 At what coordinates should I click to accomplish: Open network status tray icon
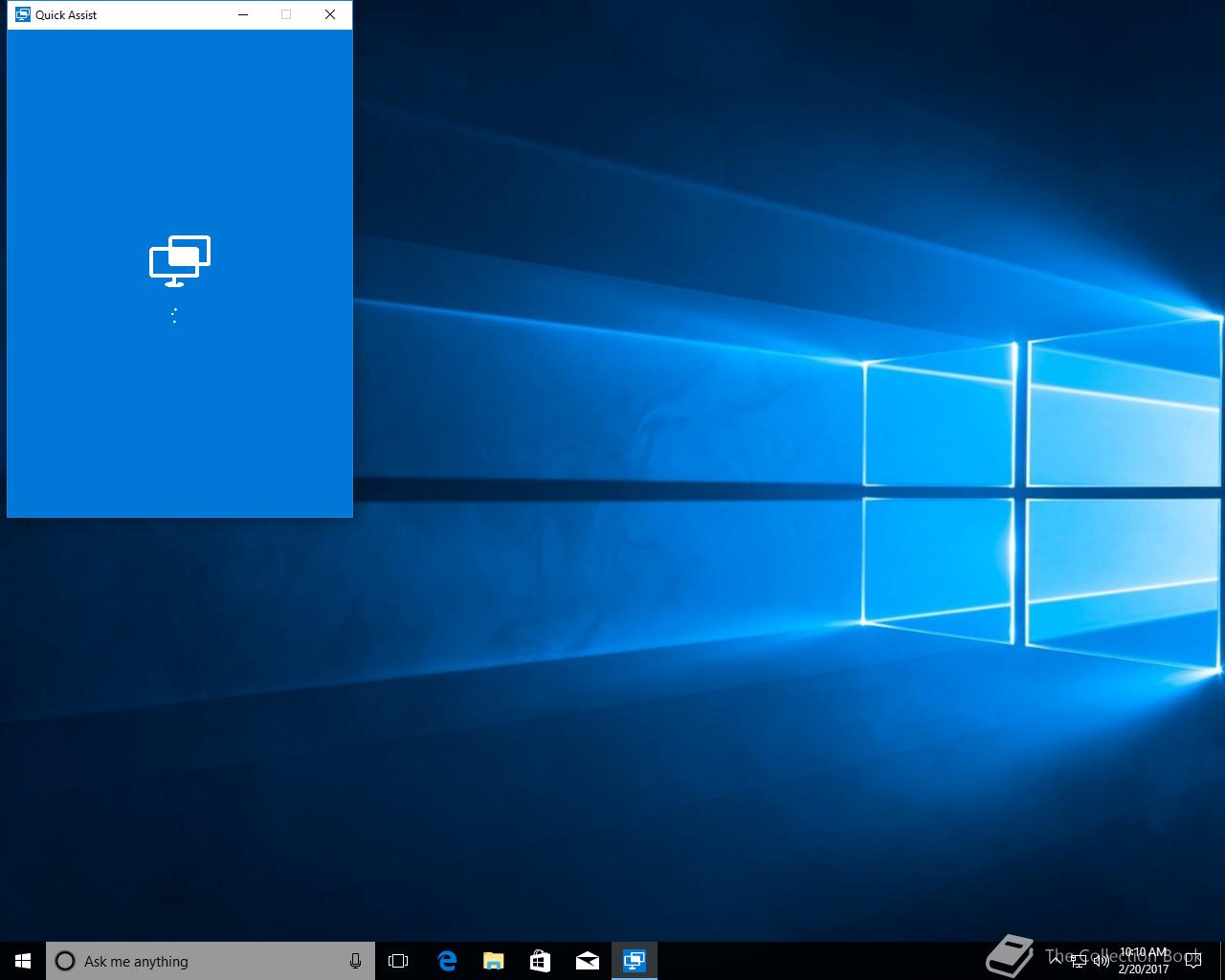pos(1078,960)
